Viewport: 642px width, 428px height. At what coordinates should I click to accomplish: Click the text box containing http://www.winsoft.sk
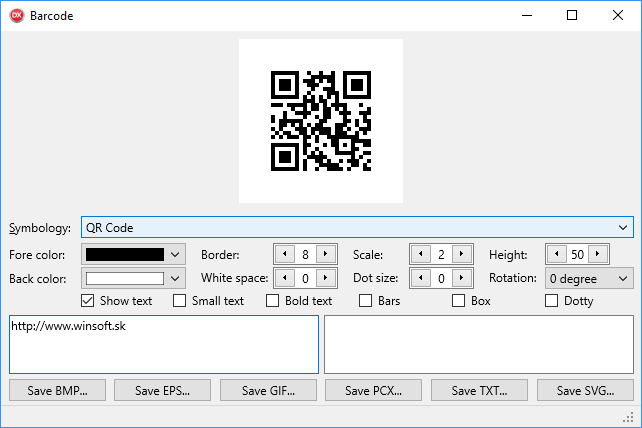pos(164,344)
